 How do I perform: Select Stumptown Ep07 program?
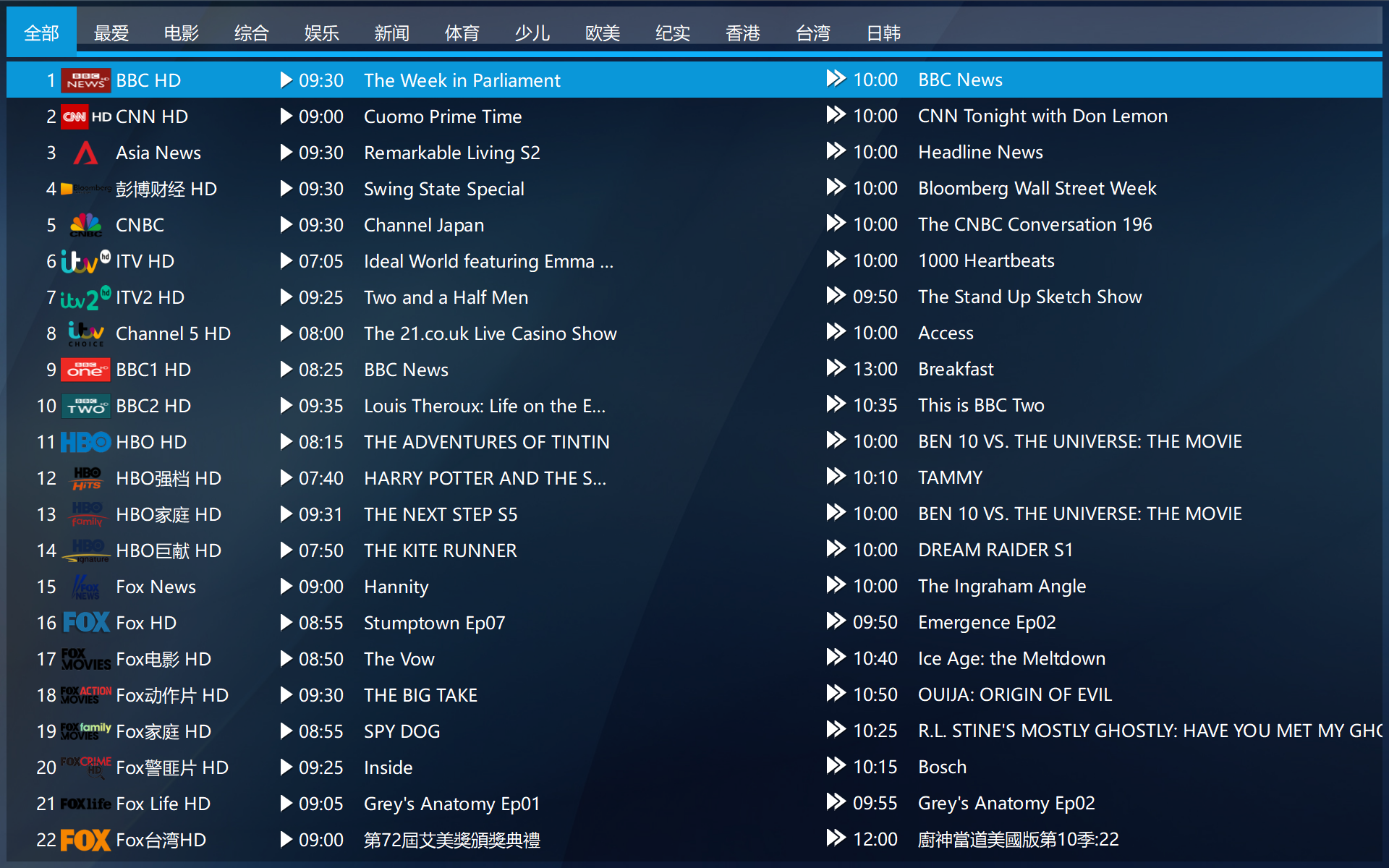[x=435, y=623]
